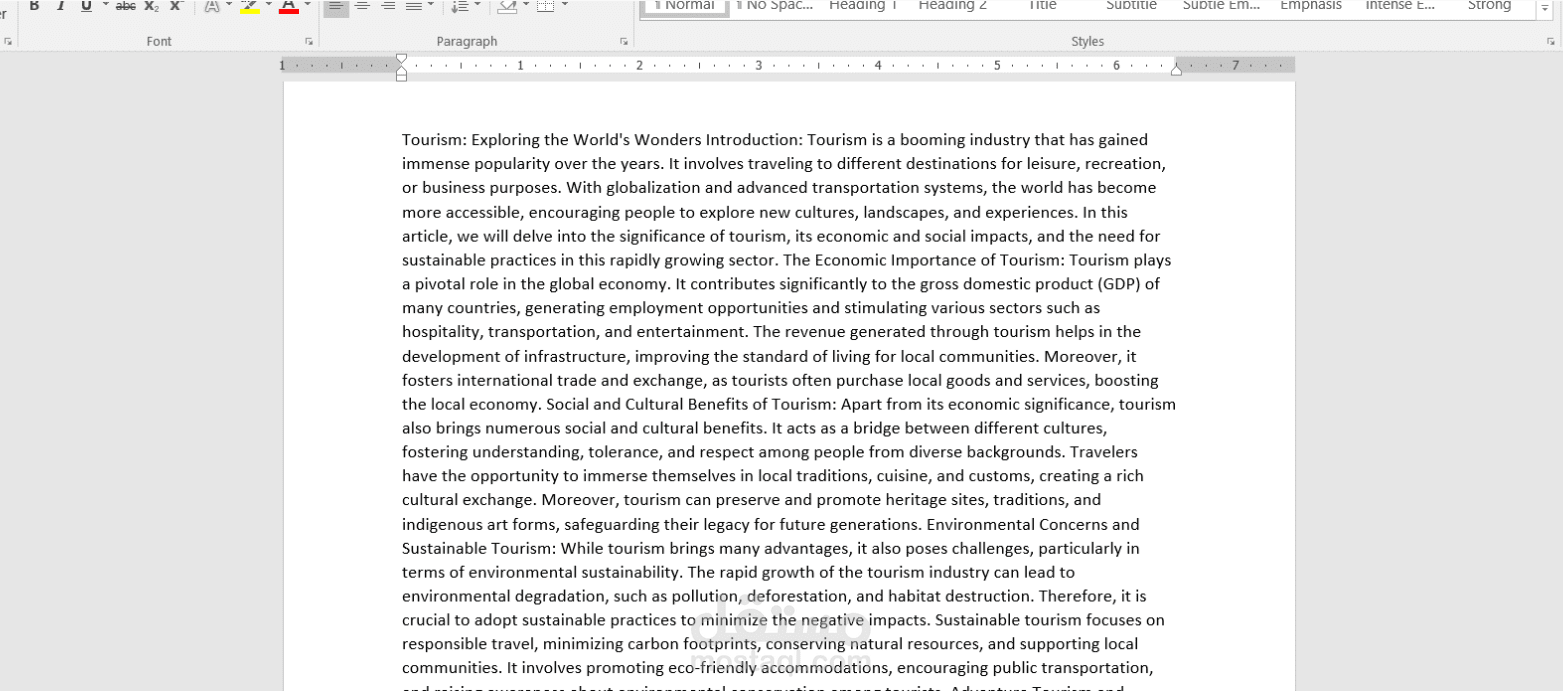Screen dimensions: 1563x691
Task: Click 'fostering understanding, tolerance' text
Action: [x=529, y=452]
